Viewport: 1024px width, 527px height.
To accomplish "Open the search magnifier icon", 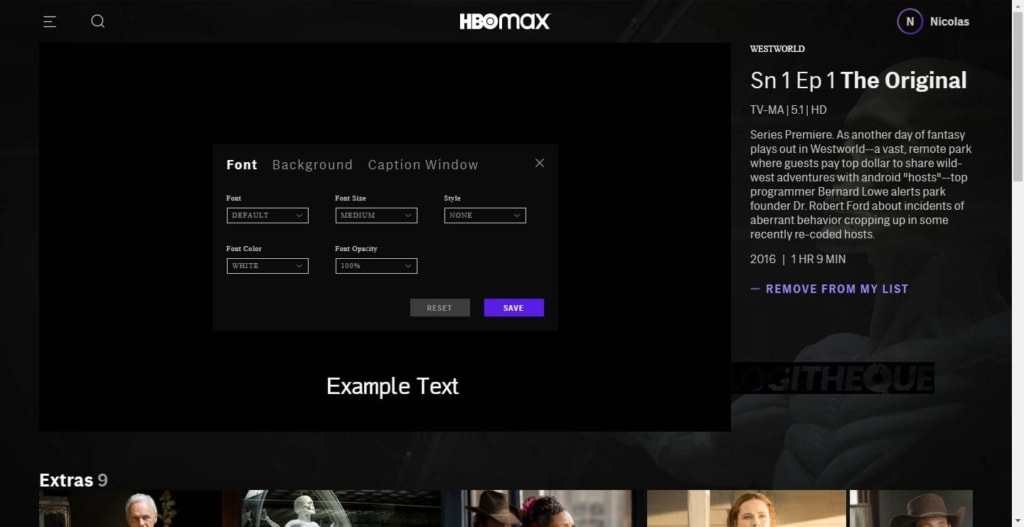I will coord(97,22).
